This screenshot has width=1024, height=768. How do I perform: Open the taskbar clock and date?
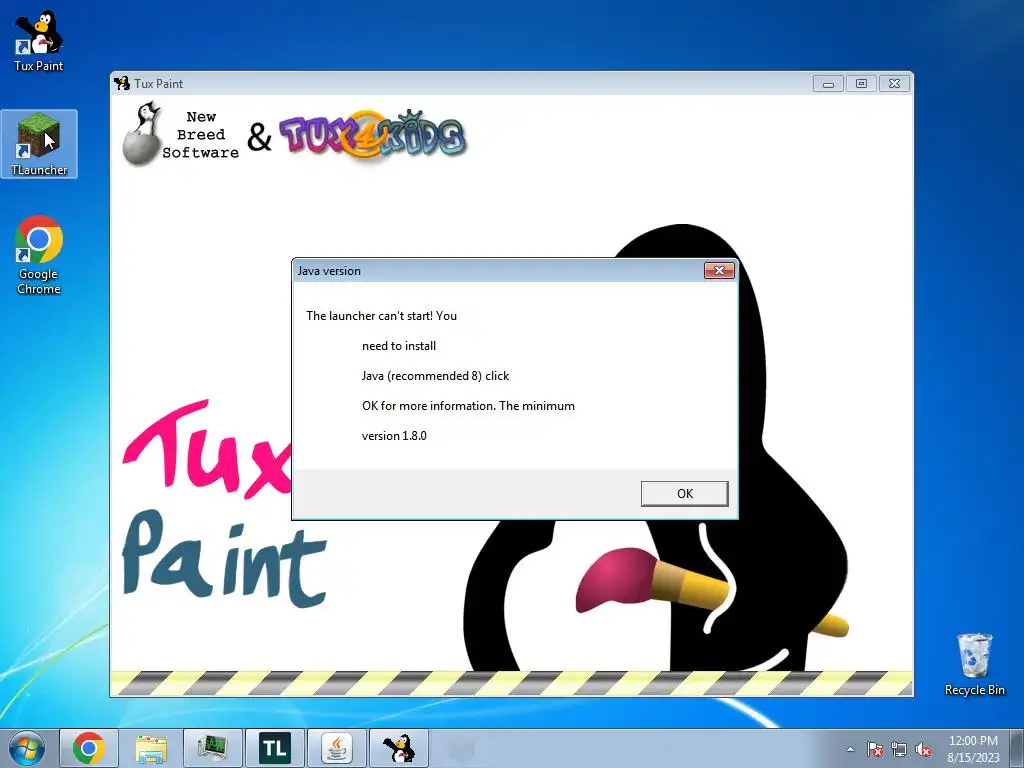point(973,749)
